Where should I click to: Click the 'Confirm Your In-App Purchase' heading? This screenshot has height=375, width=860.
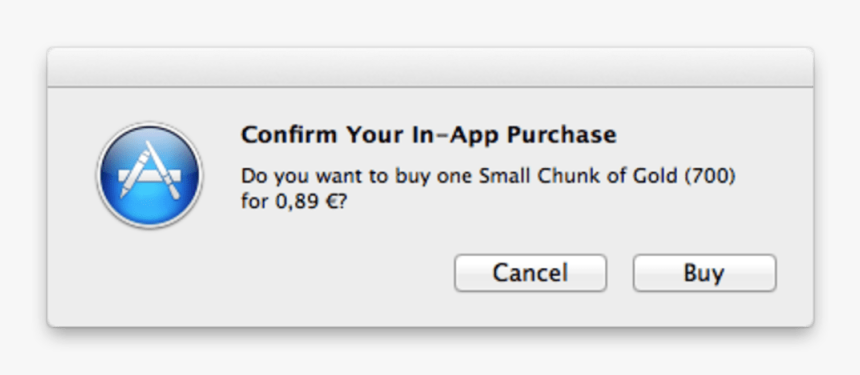(429, 135)
